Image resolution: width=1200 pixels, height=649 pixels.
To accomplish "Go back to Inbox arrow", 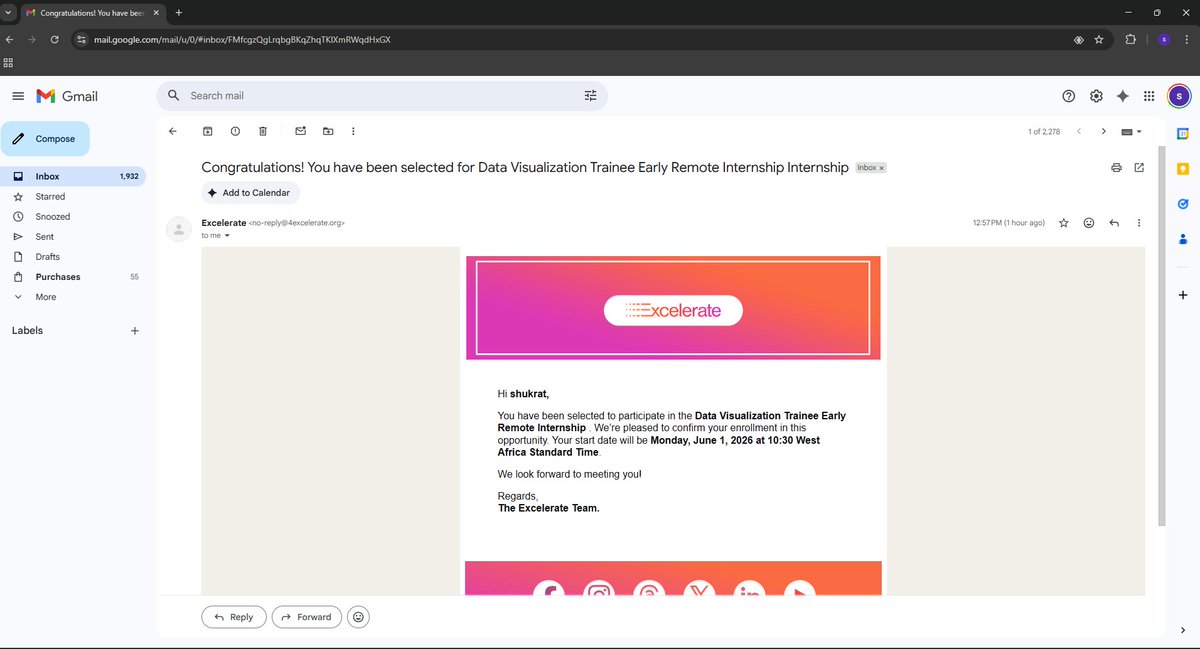I will coord(172,131).
